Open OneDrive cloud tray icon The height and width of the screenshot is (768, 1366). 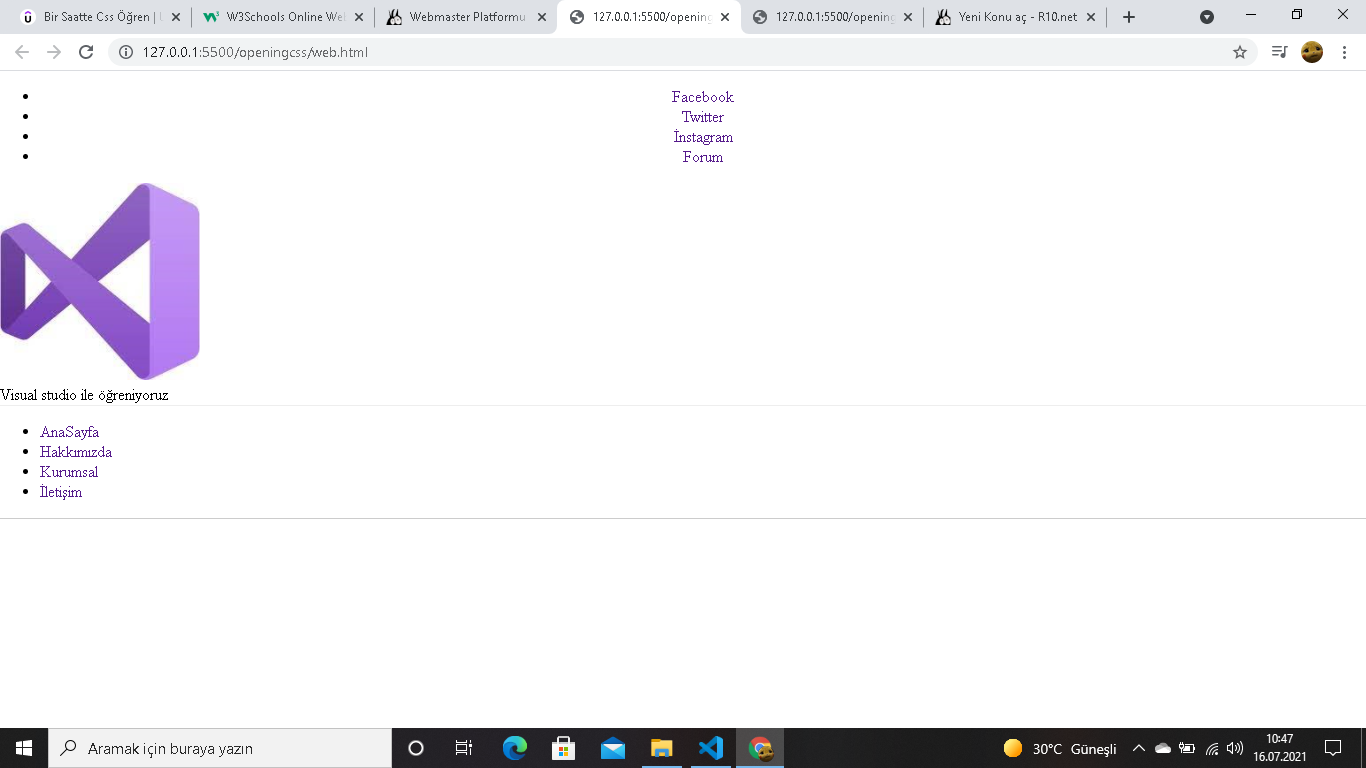(x=1162, y=748)
